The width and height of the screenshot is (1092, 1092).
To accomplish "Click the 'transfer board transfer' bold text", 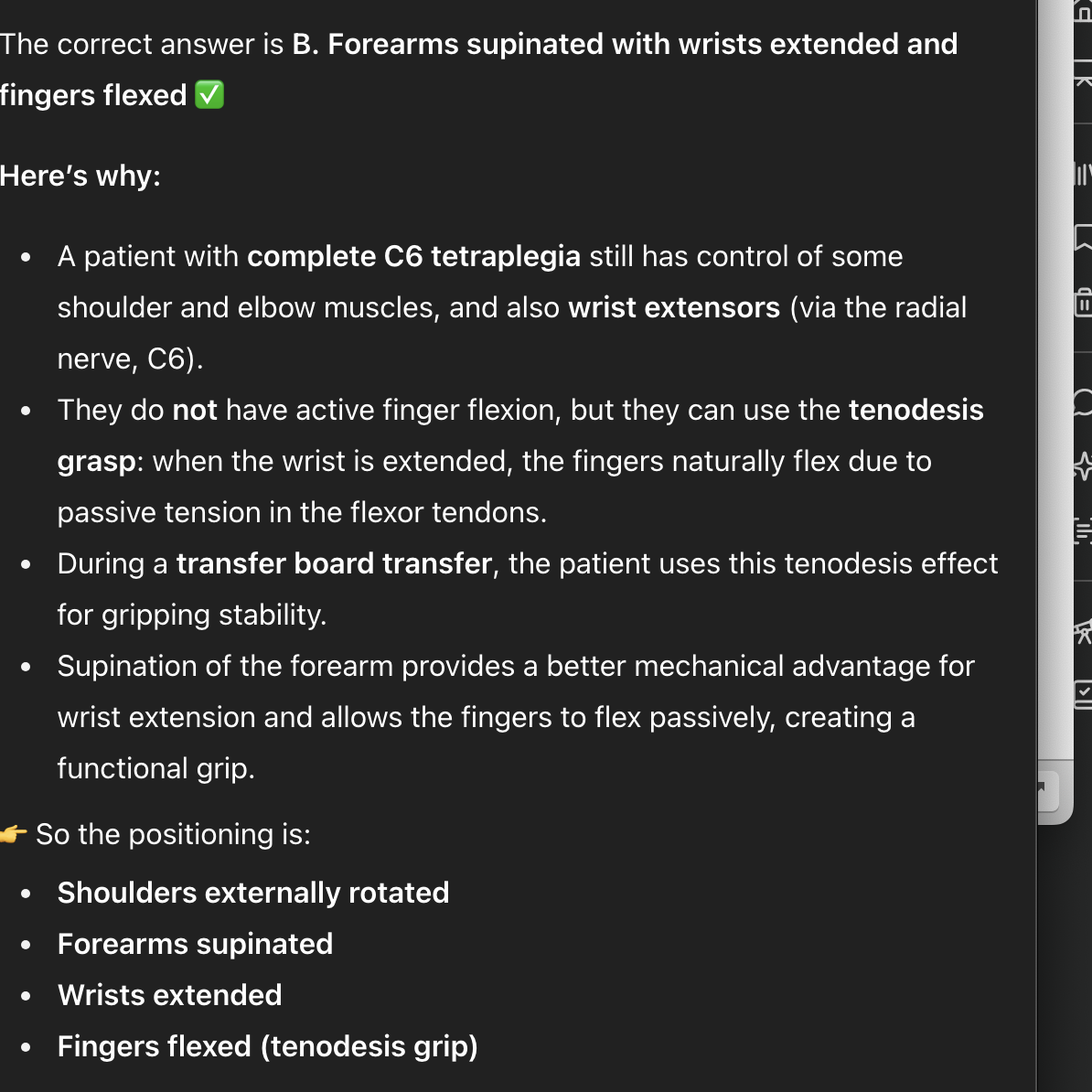I will (334, 564).
